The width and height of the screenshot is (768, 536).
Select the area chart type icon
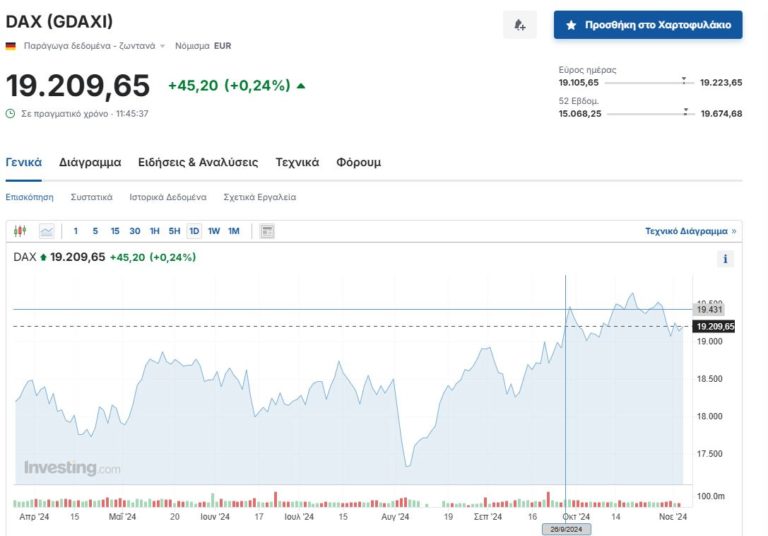(x=47, y=231)
